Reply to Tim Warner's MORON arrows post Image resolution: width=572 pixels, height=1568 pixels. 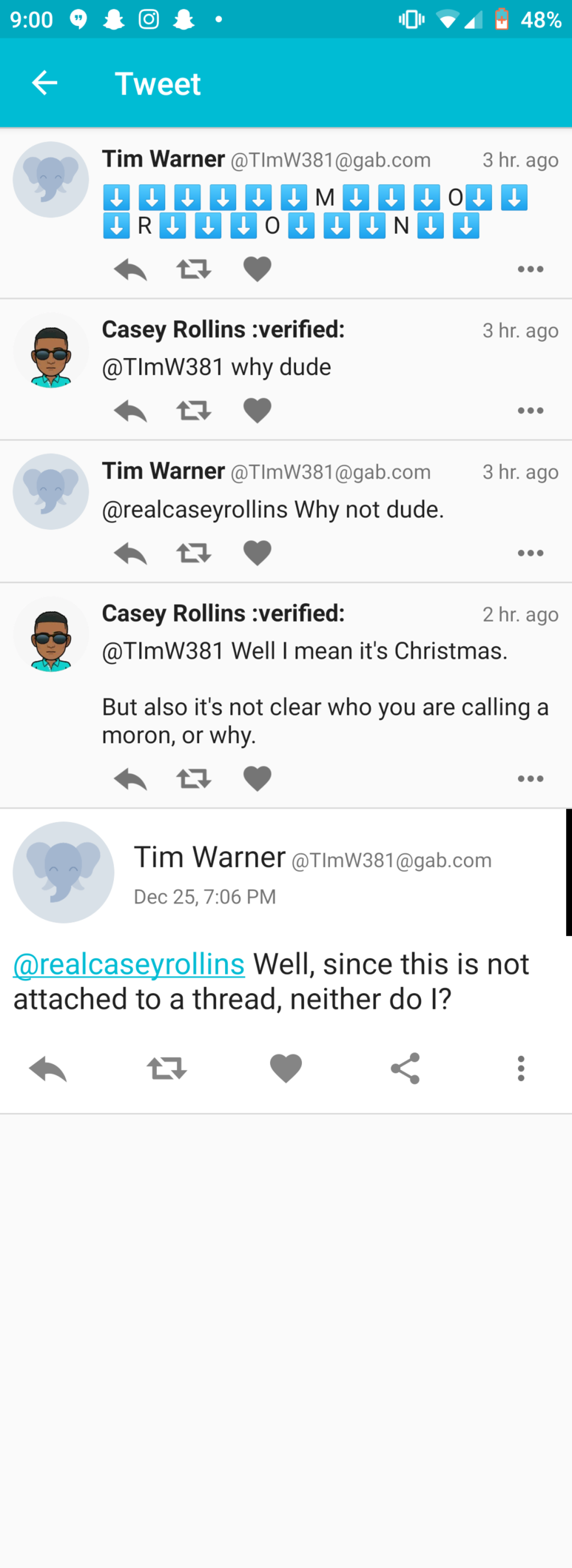(130, 269)
